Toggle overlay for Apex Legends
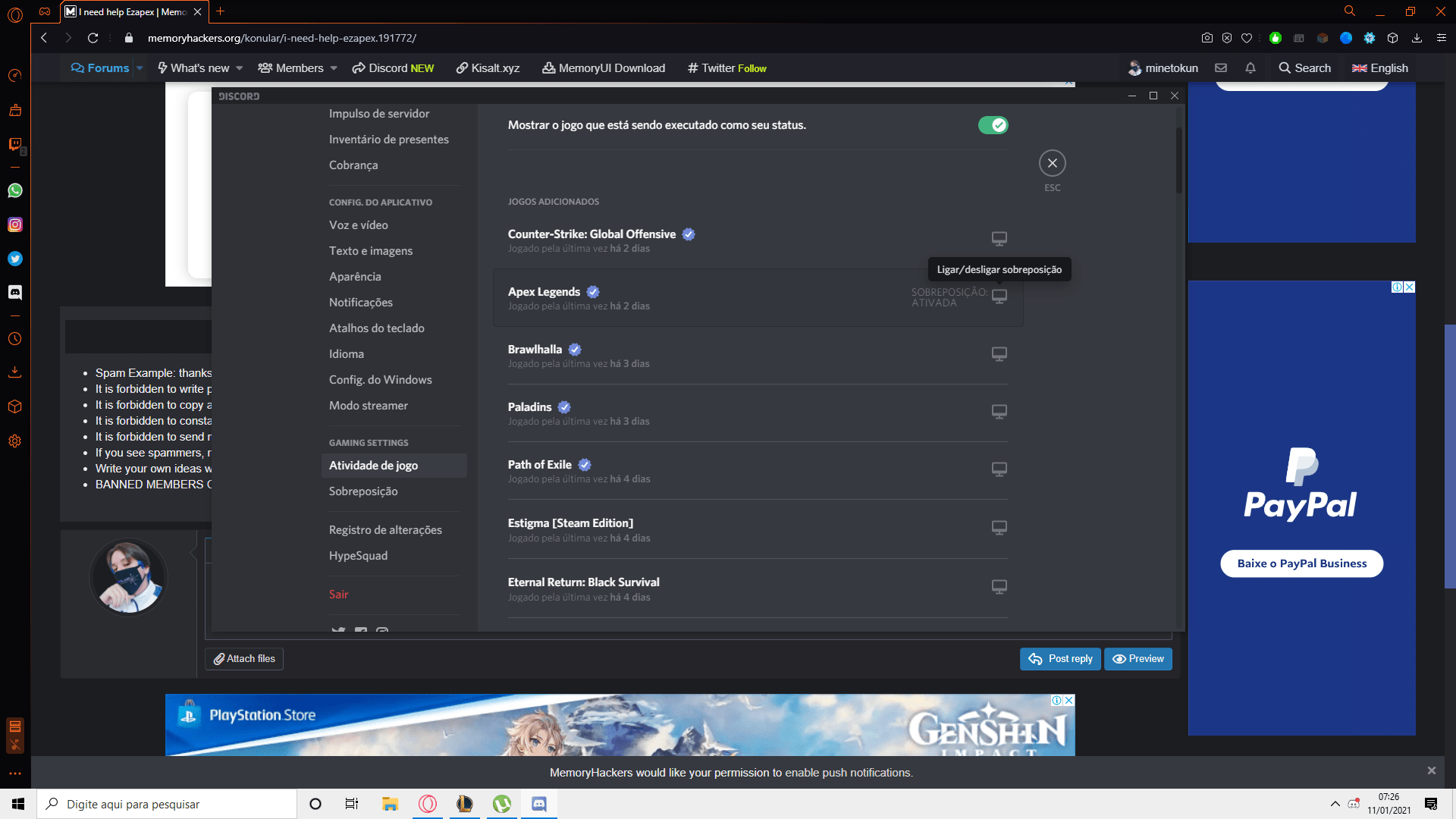 pos(999,297)
